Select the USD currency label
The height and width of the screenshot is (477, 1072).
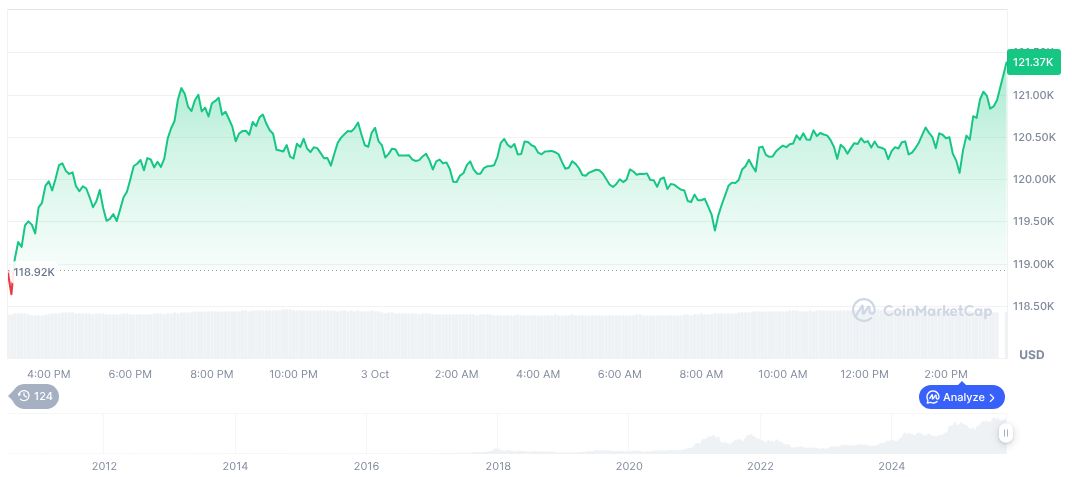pyautogui.click(x=1031, y=355)
